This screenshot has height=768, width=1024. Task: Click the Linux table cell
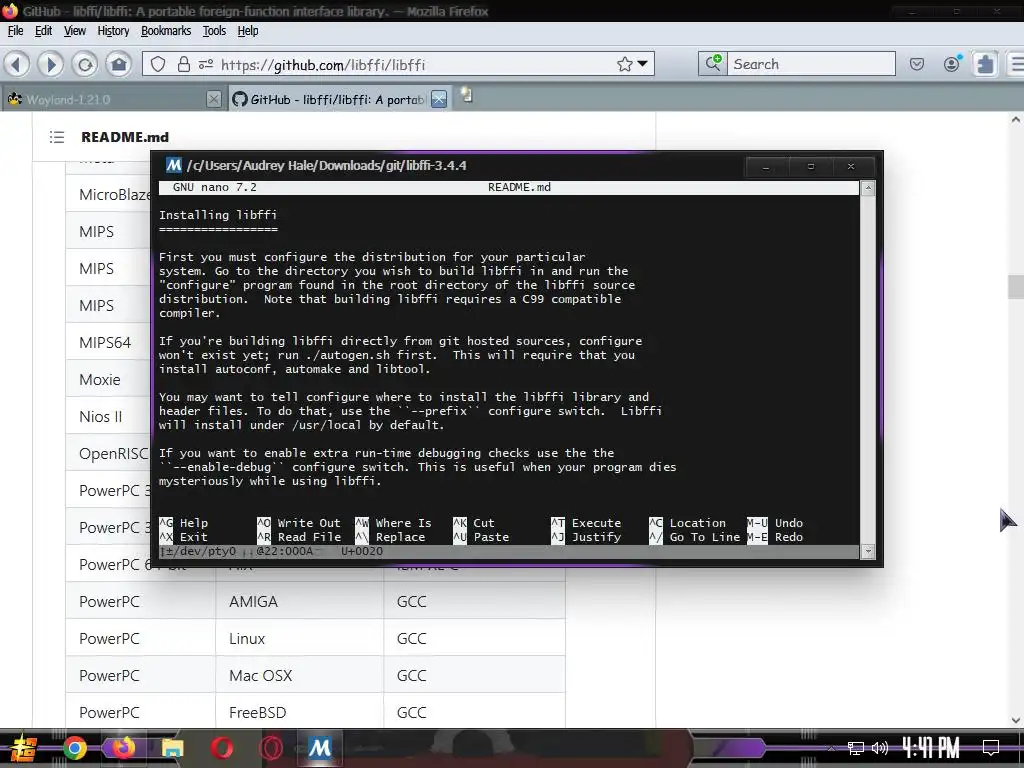coord(300,638)
